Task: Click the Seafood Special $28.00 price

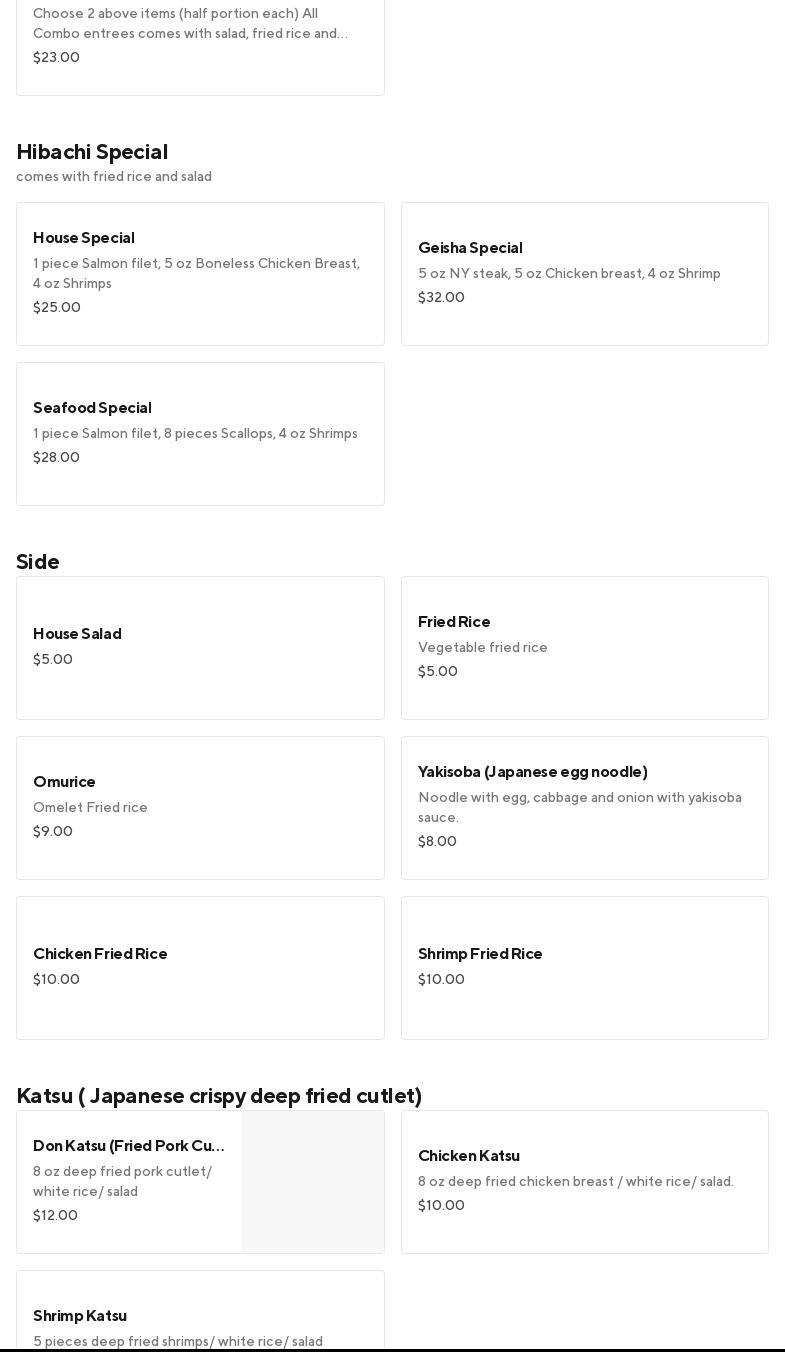Action: (56, 457)
